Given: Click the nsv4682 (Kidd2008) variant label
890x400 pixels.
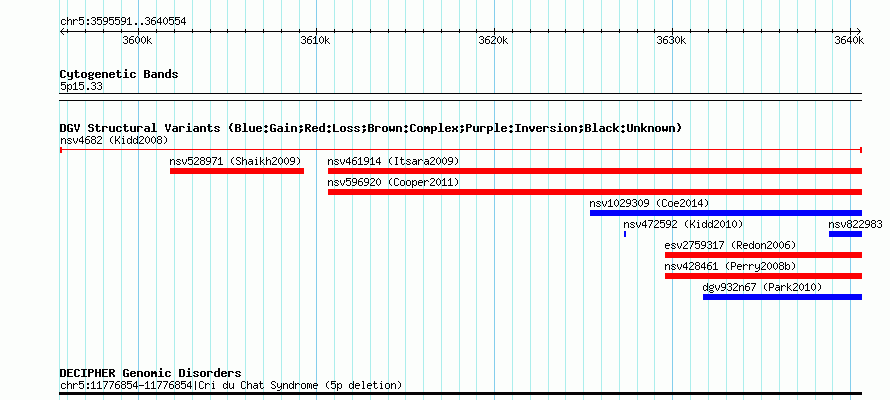Looking at the screenshot, I should point(114,140).
